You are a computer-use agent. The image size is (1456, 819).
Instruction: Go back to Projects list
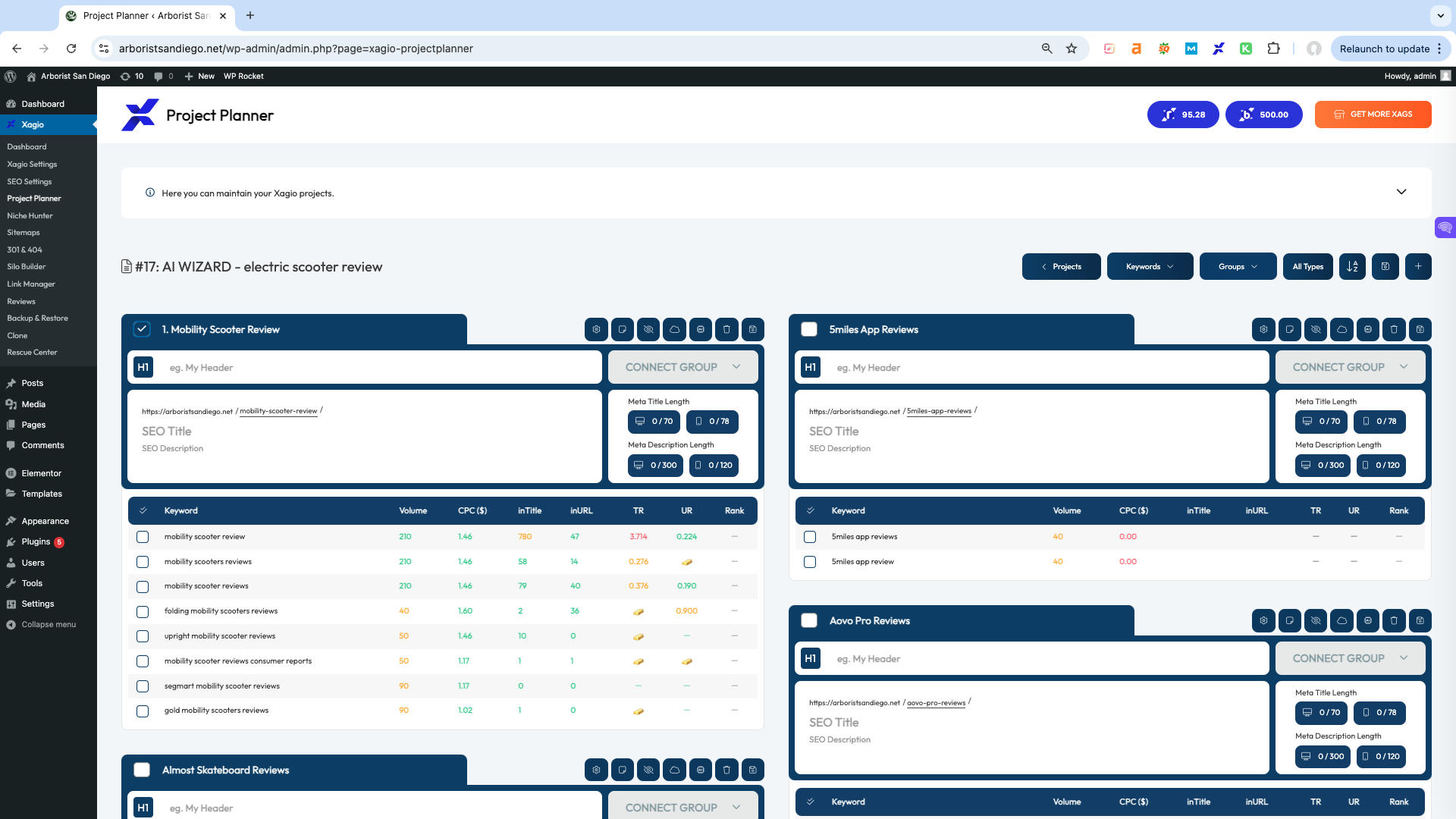click(x=1061, y=267)
